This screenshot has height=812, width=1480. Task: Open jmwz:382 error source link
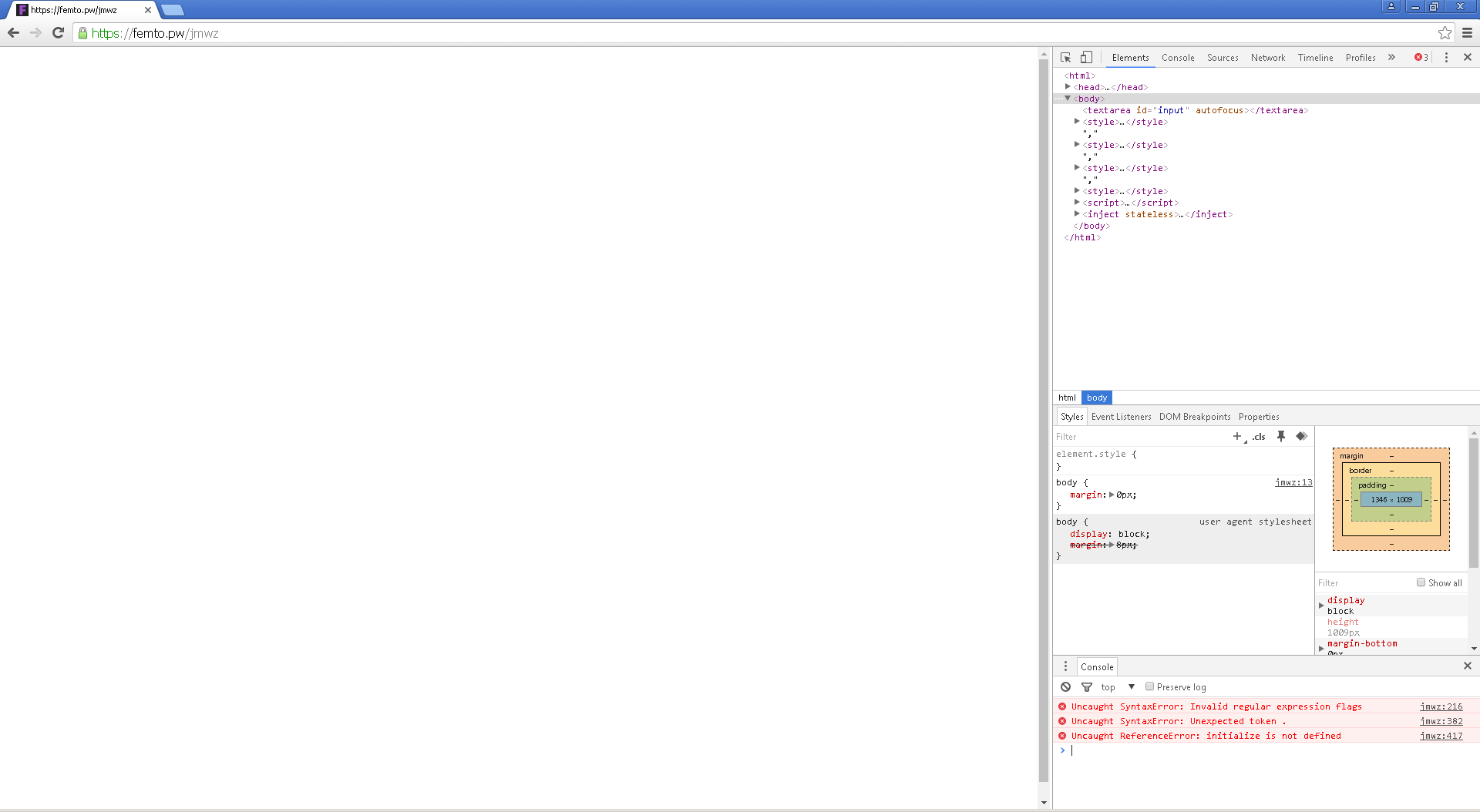1441,721
